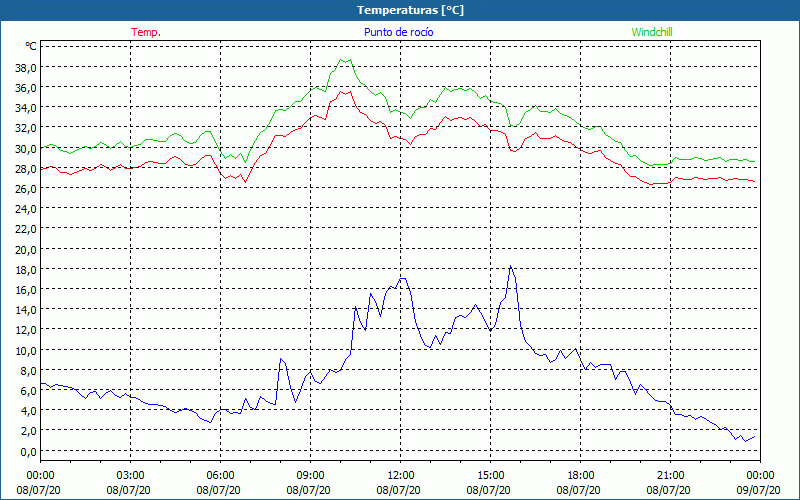
Task: Click the 12:00 time axis label
Action: (401, 476)
